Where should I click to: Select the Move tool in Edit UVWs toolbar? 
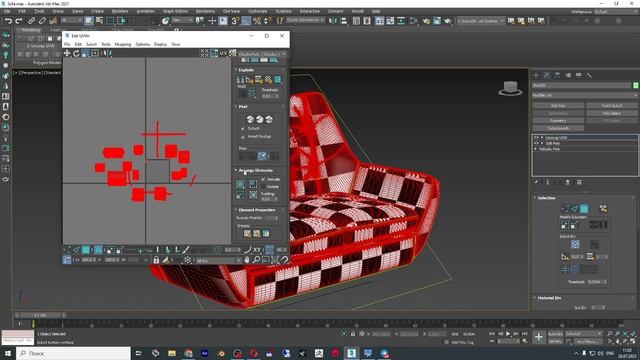coord(67,53)
